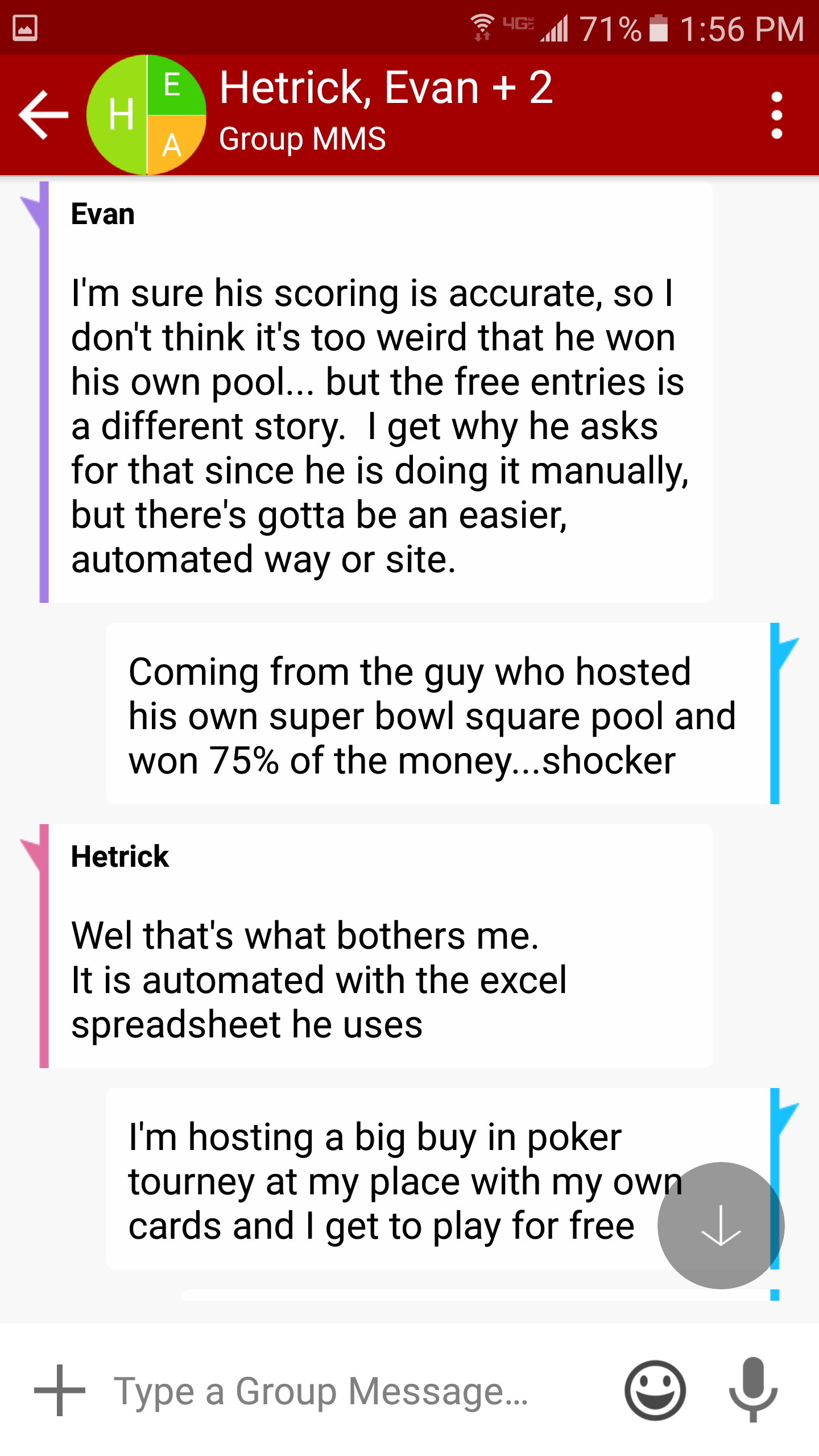Viewport: 819px width, 1456px height.
Task: Tap the image notification icon in status bar
Action: pyautogui.click(x=25, y=28)
